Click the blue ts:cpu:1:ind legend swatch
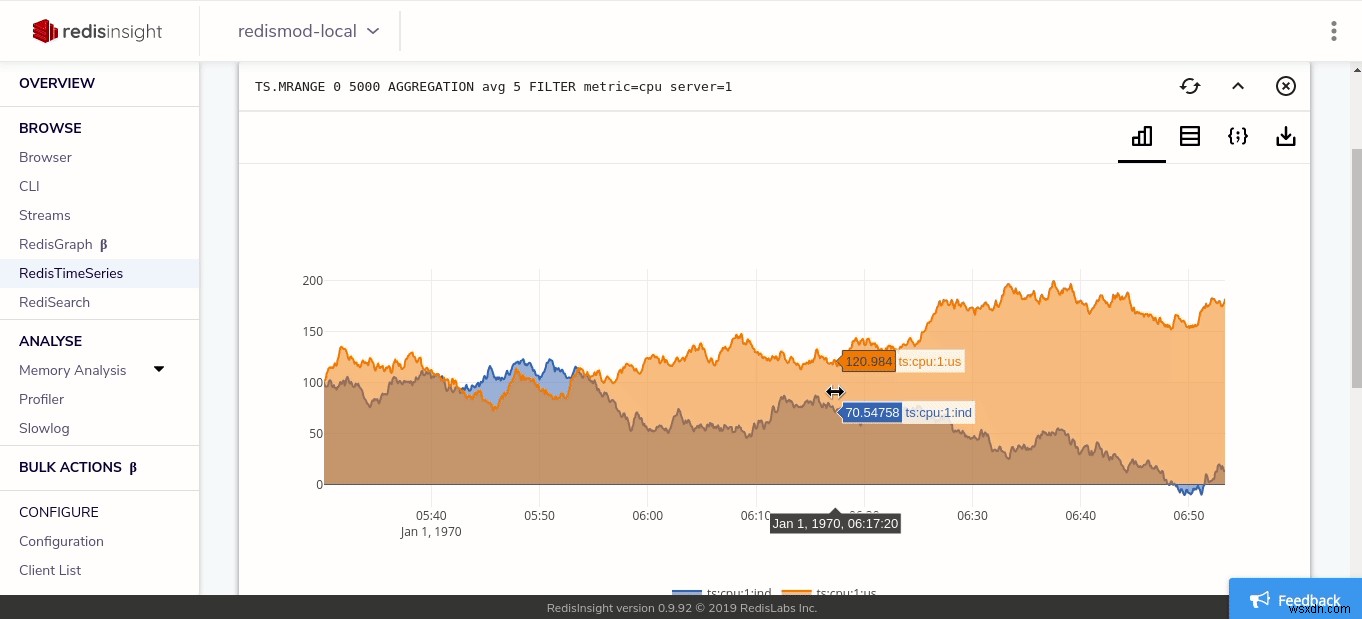This screenshot has height=619, width=1362. 687,593
